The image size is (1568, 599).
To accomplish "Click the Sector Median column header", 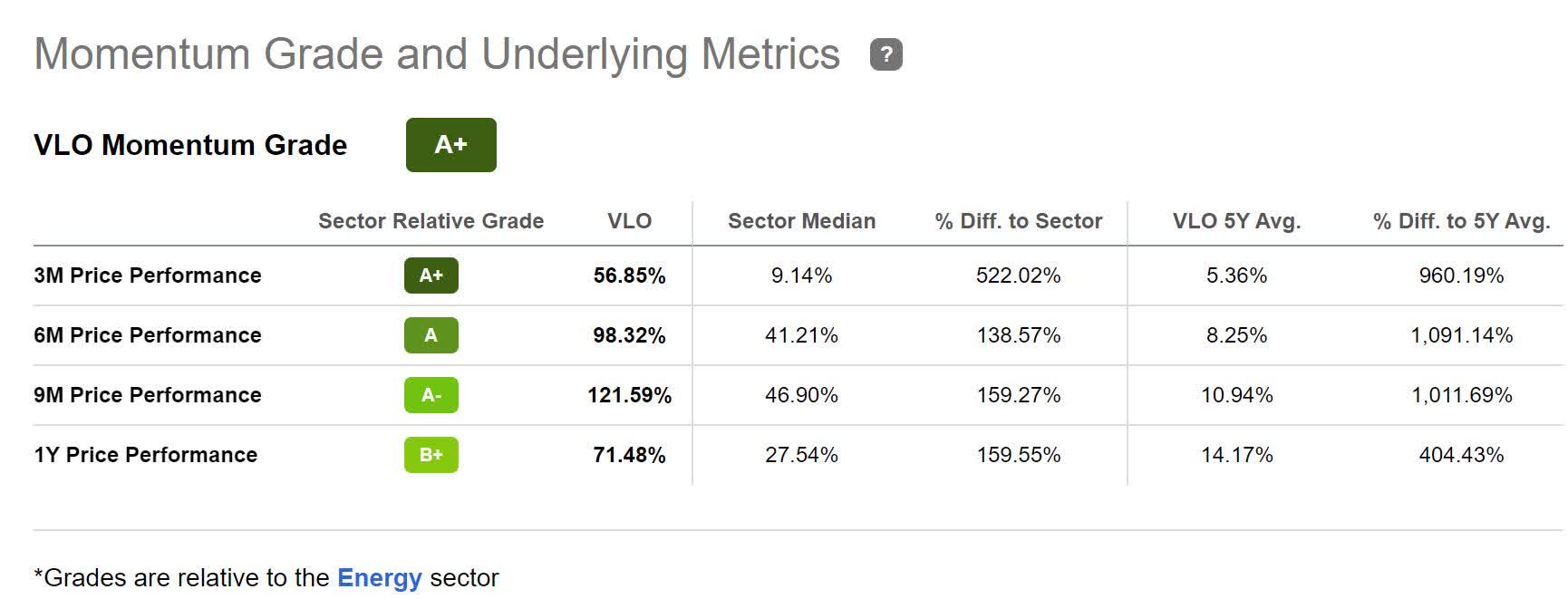I will tap(801, 221).
